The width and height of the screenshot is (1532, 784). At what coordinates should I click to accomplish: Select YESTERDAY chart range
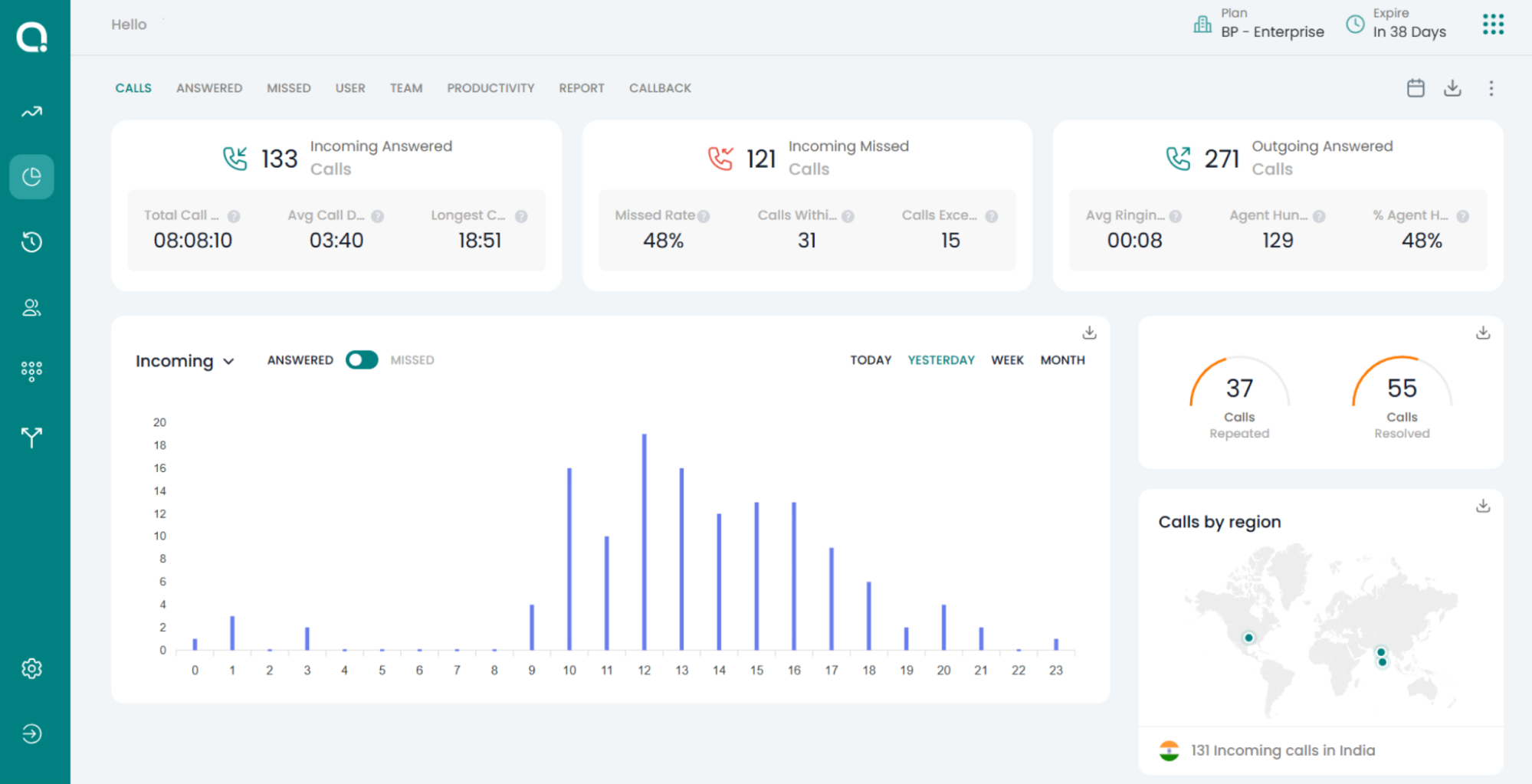click(x=941, y=360)
